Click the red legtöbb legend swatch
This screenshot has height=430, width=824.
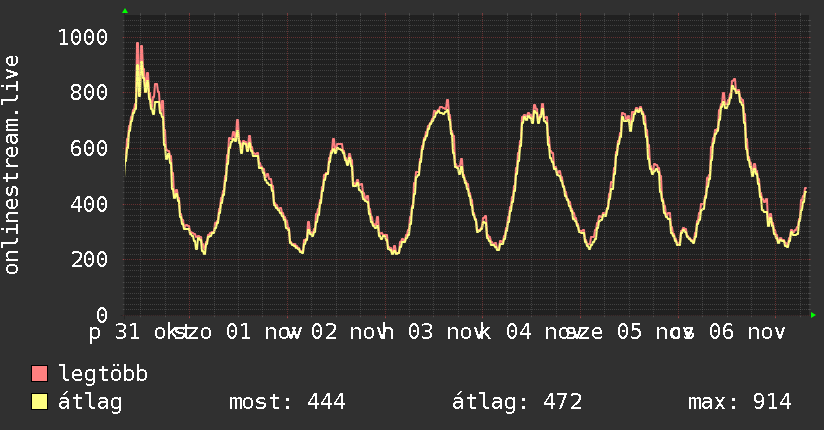click(x=40, y=374)
